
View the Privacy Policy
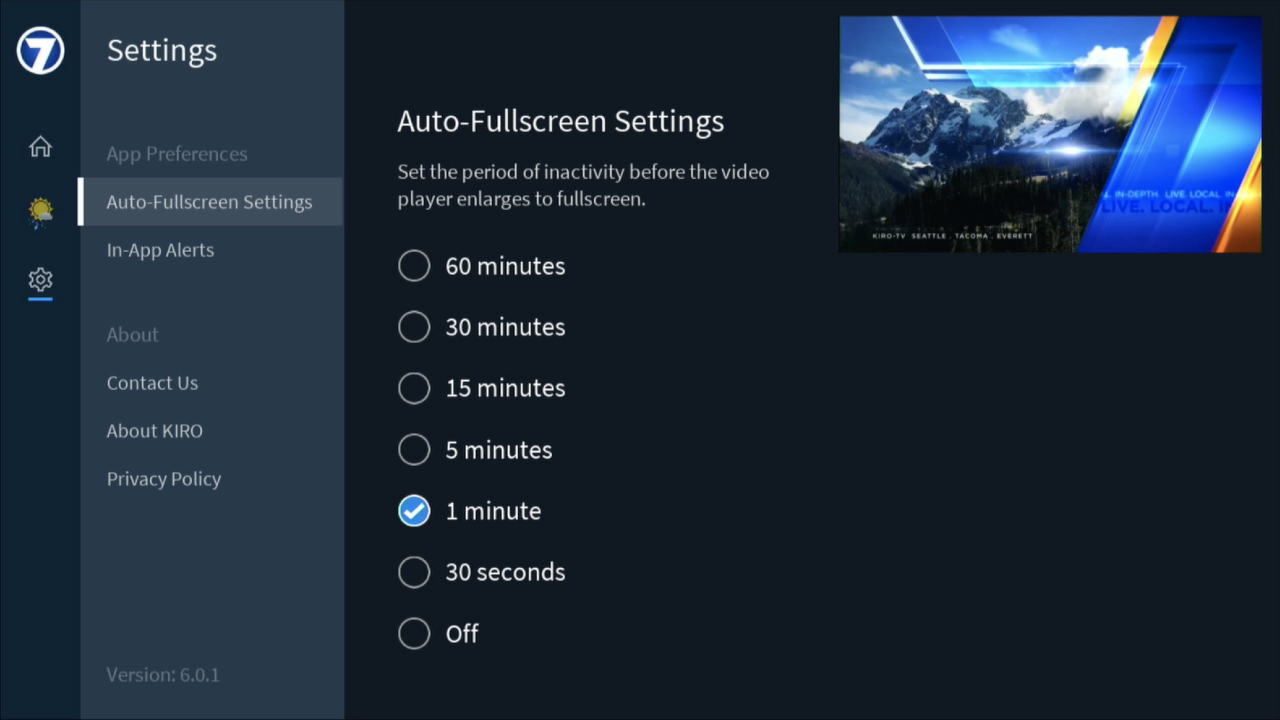(x=164, y=479)
